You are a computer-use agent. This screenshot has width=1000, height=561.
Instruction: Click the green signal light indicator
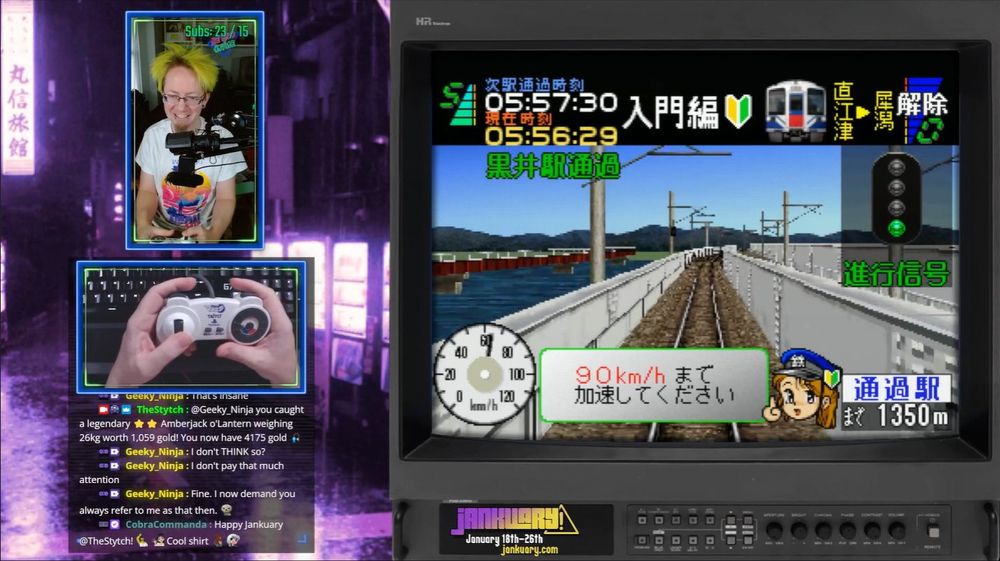(x=897, y=228)
